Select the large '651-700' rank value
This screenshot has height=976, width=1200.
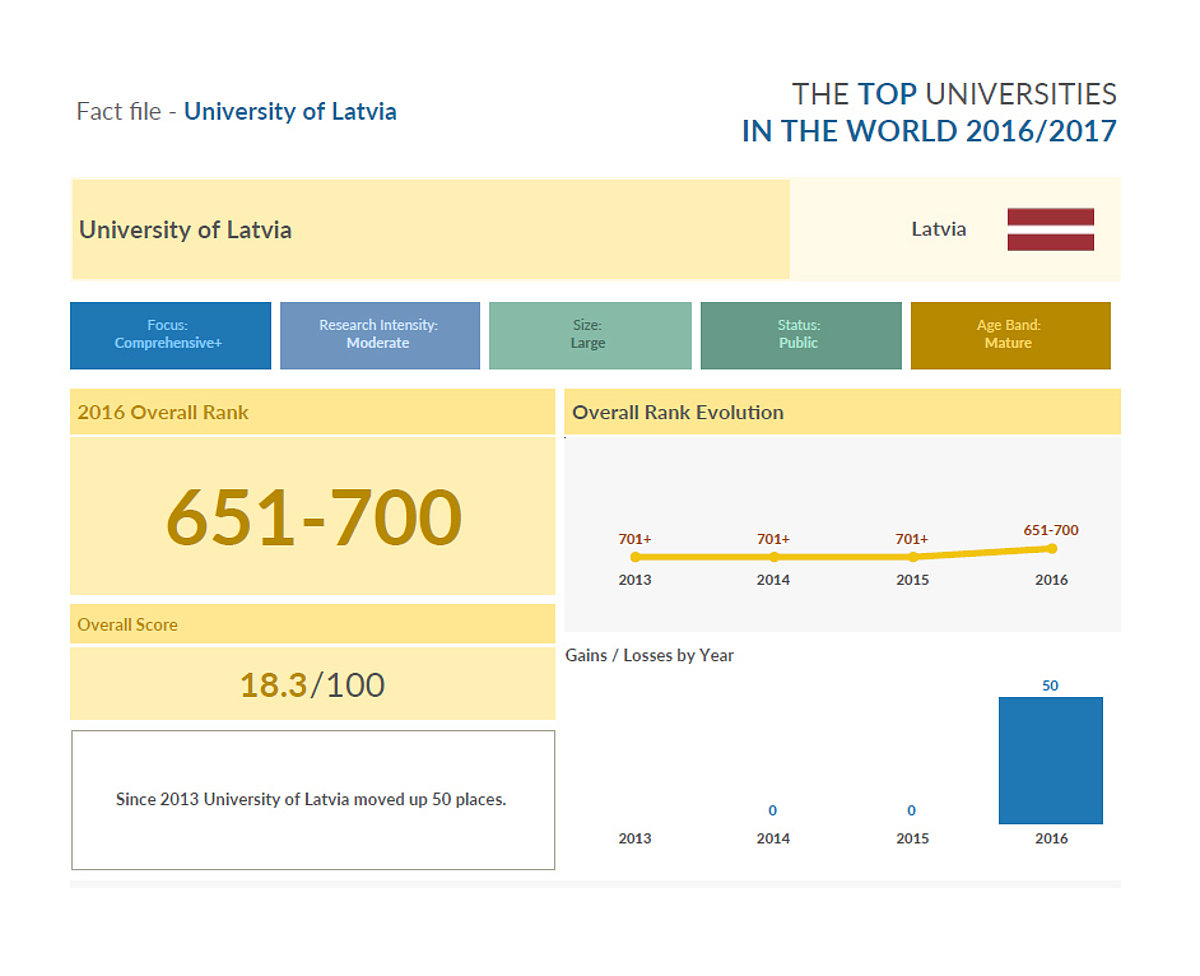(314, 517)
